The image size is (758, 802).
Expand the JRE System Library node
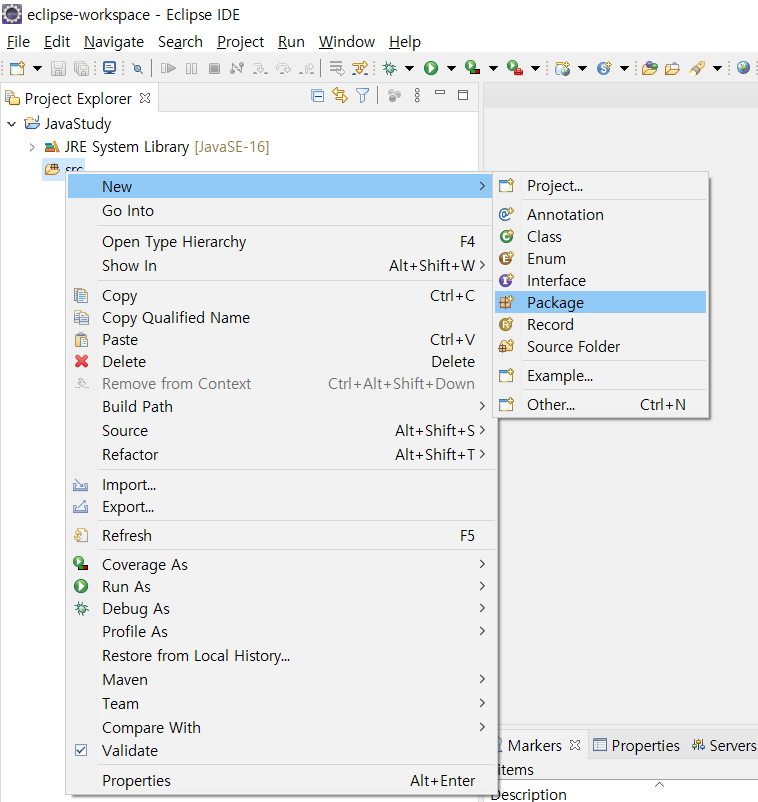point(32,147)
